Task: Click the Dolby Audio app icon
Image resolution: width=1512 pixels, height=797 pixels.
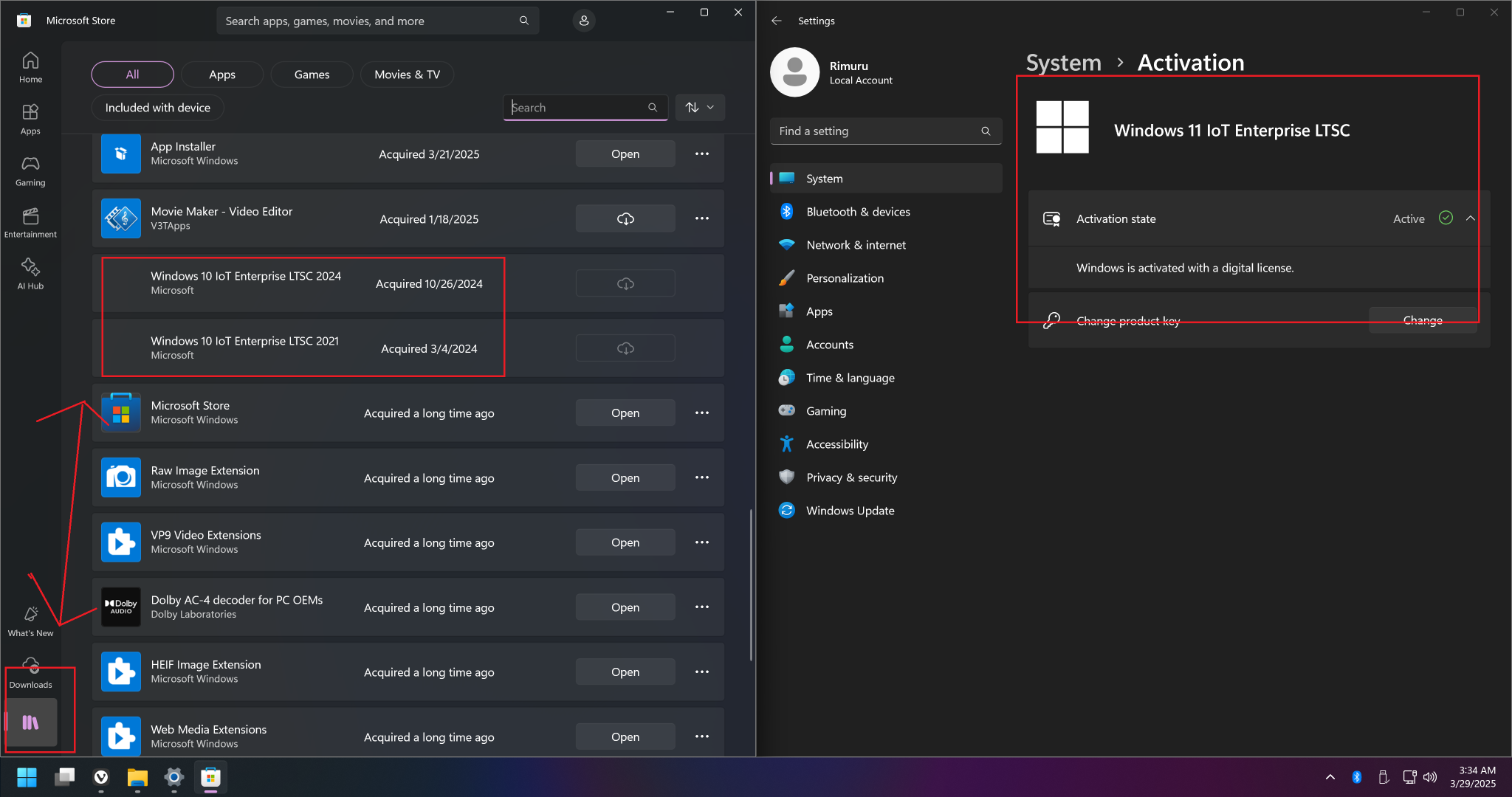Action: [x=121, y=607]
